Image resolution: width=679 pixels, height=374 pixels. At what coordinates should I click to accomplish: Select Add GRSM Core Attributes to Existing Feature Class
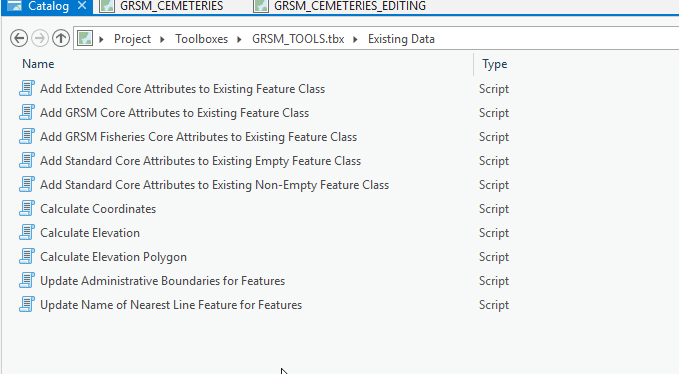coord(175,113)
